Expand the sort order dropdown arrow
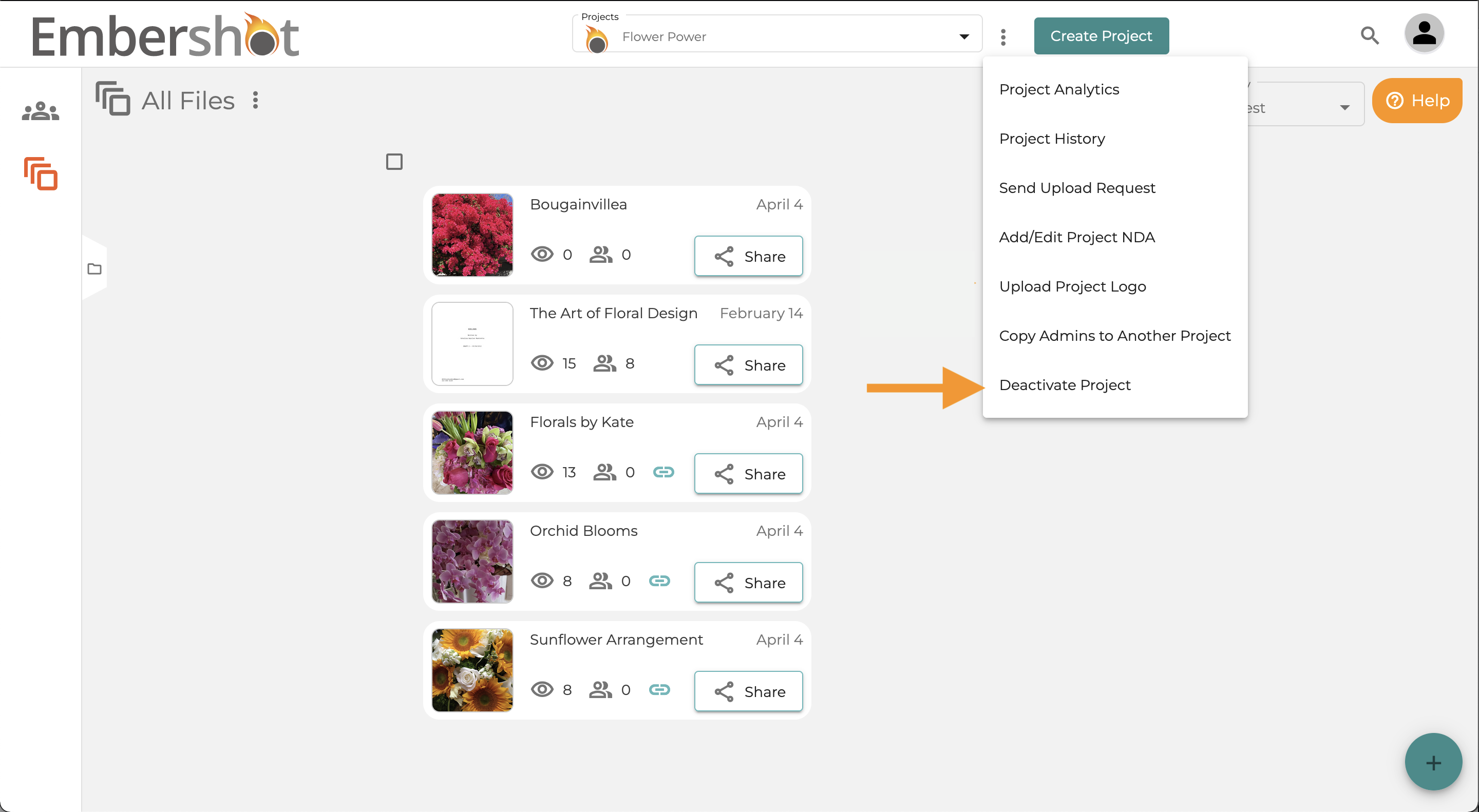 click(1344, 107)
